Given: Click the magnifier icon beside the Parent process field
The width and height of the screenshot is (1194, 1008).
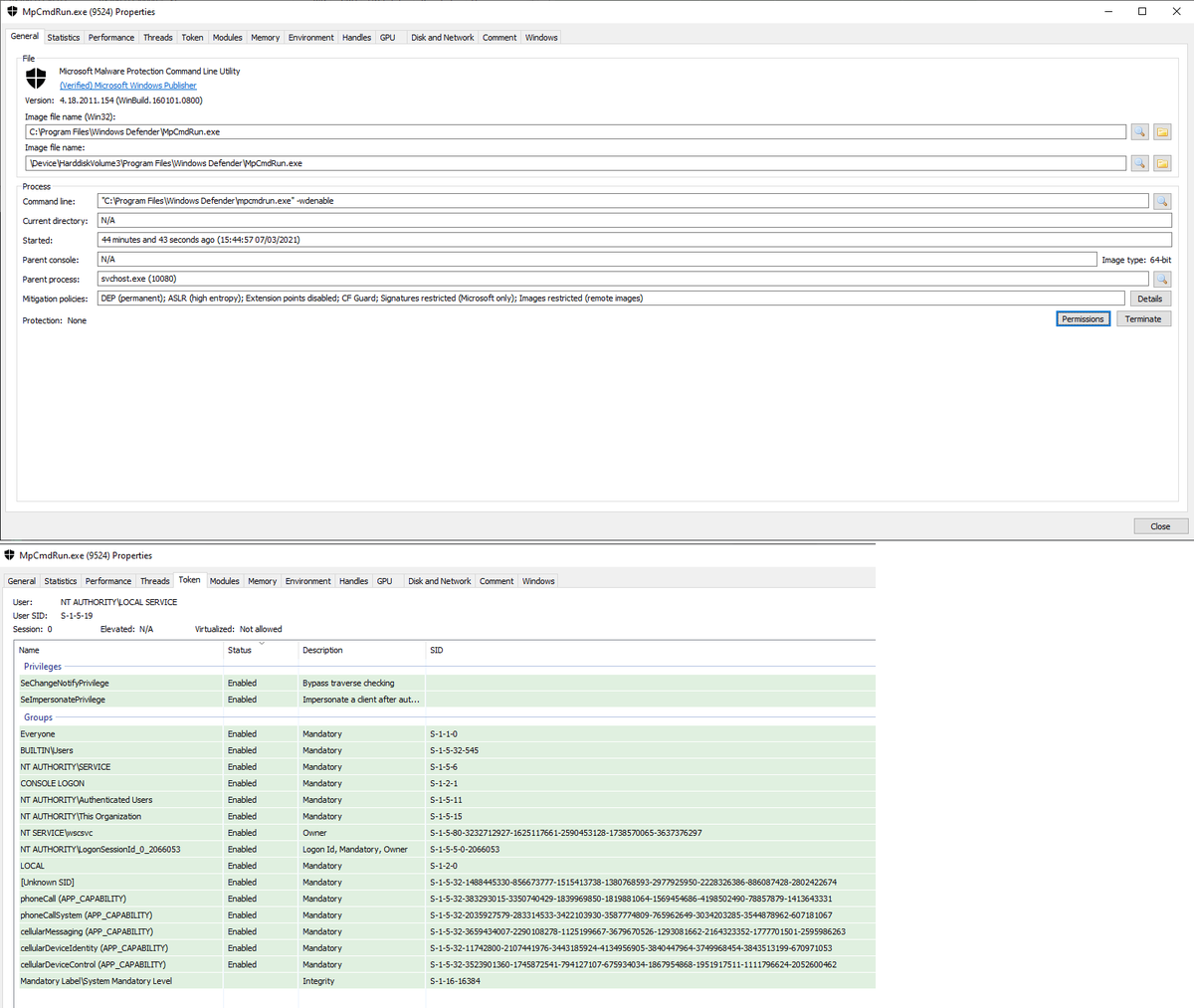Looking at the screenshot, I should [1162, 279].
